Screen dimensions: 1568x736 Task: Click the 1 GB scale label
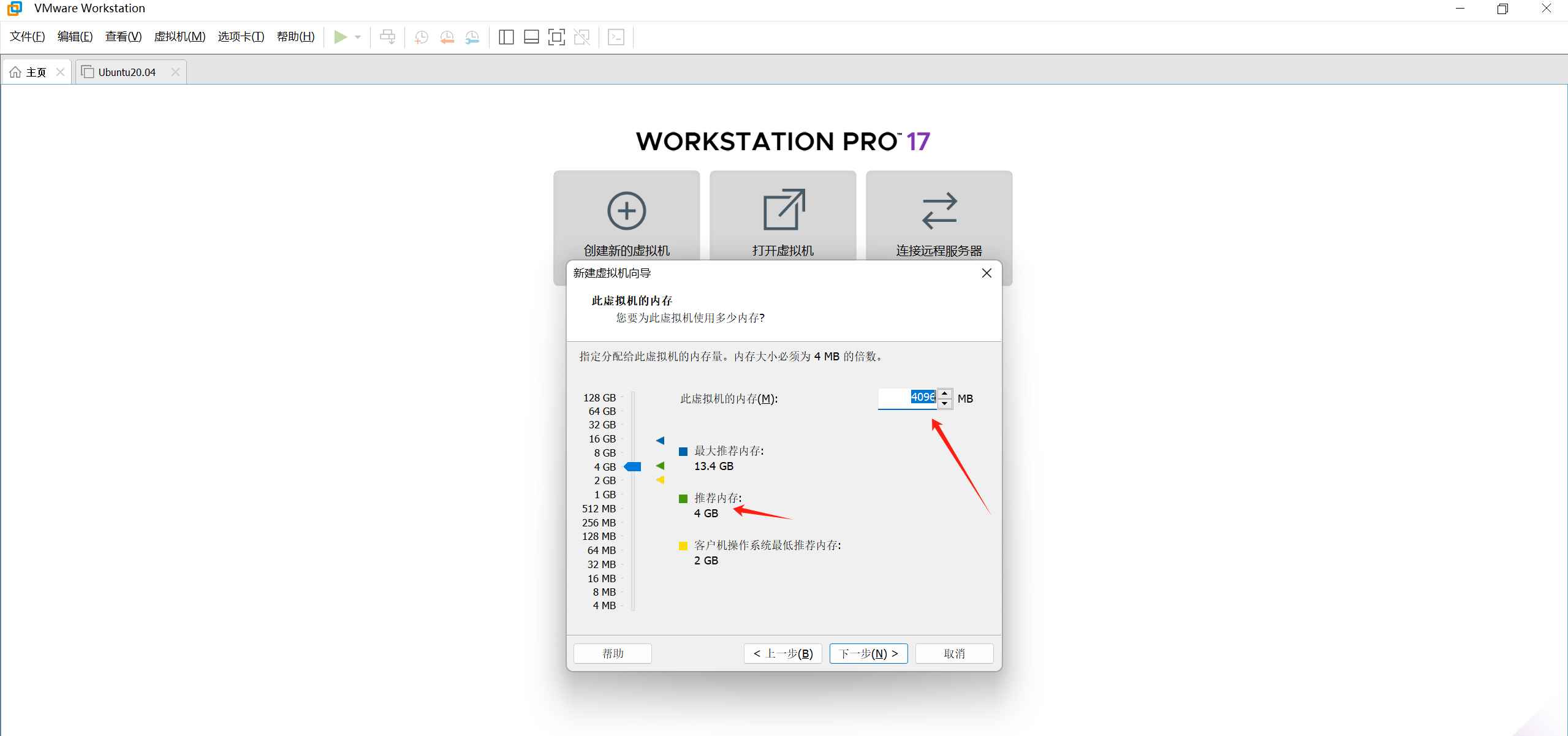[x=605, y=495]
